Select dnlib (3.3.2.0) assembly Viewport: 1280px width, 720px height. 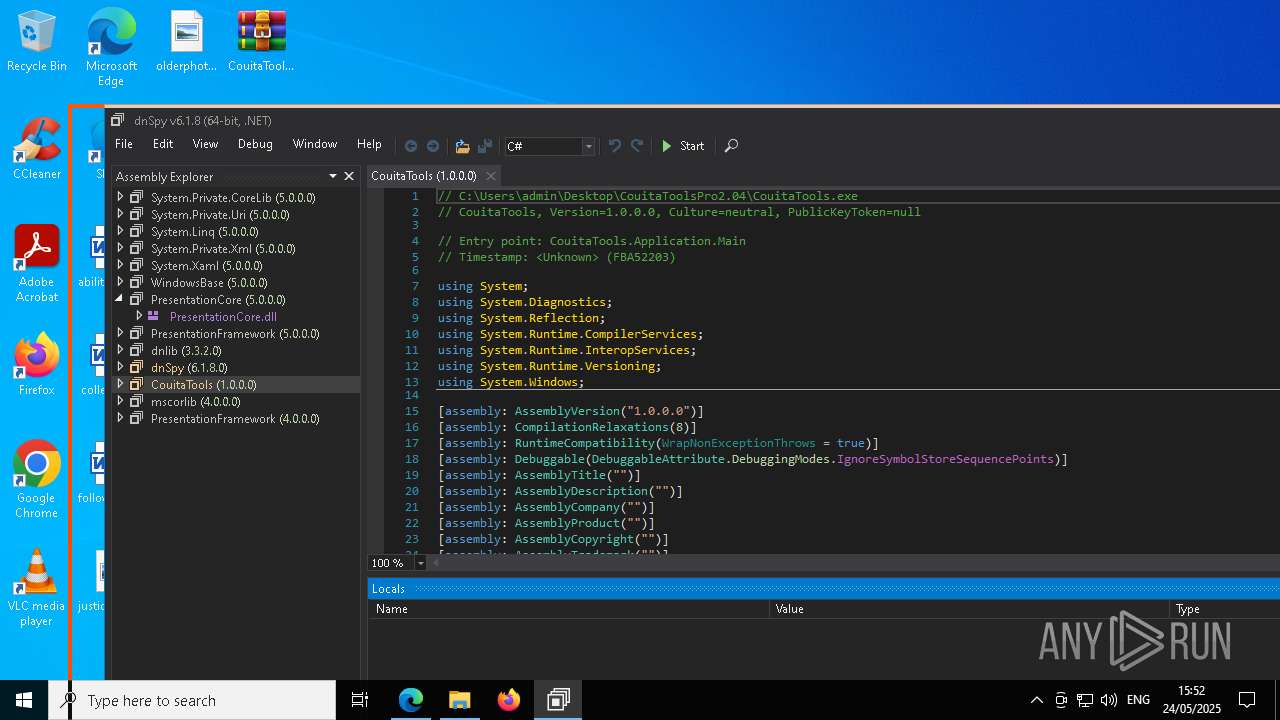(186, 350)
